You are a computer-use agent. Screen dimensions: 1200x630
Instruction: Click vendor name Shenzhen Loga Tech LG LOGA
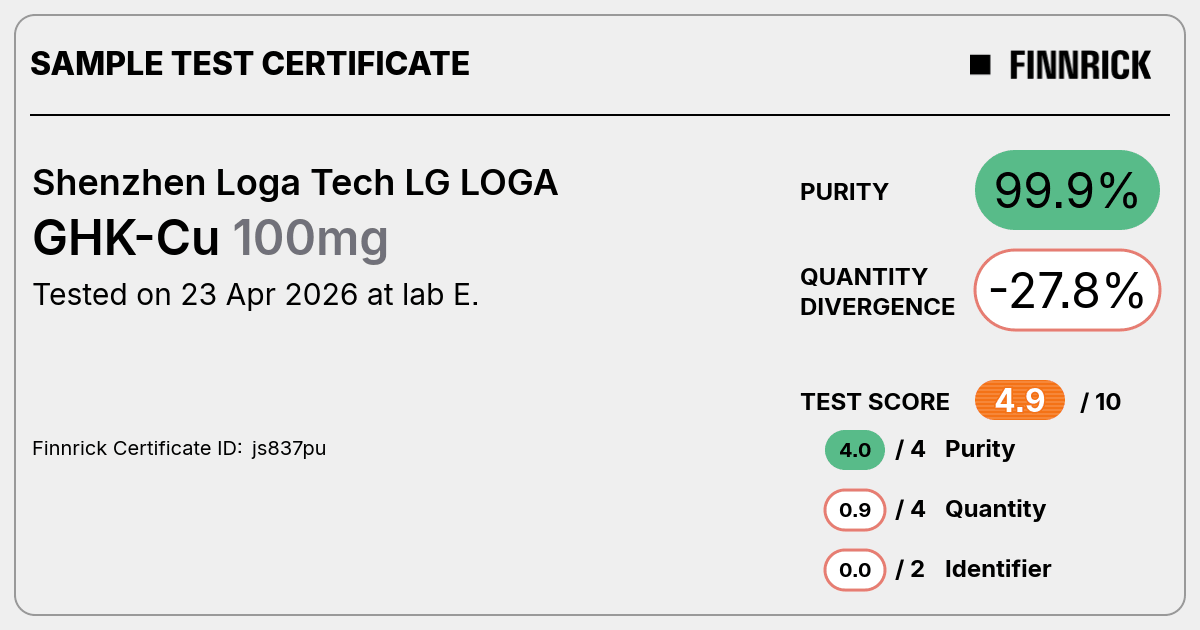pyautogui.click(x=295, y=183)
